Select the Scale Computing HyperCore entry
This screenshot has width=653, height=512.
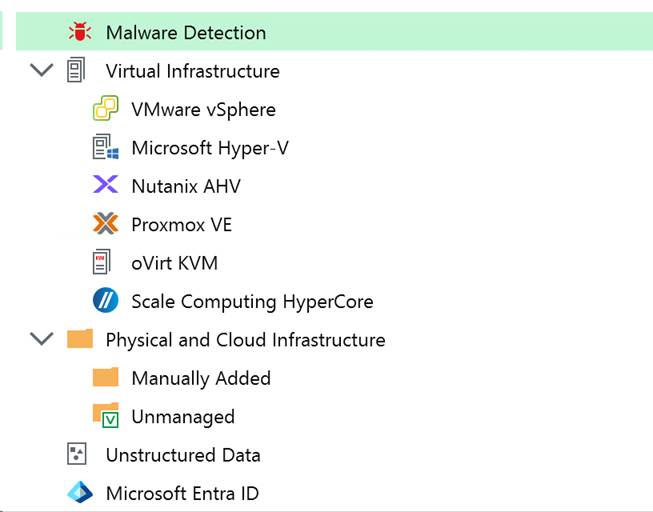pos(252,301)
